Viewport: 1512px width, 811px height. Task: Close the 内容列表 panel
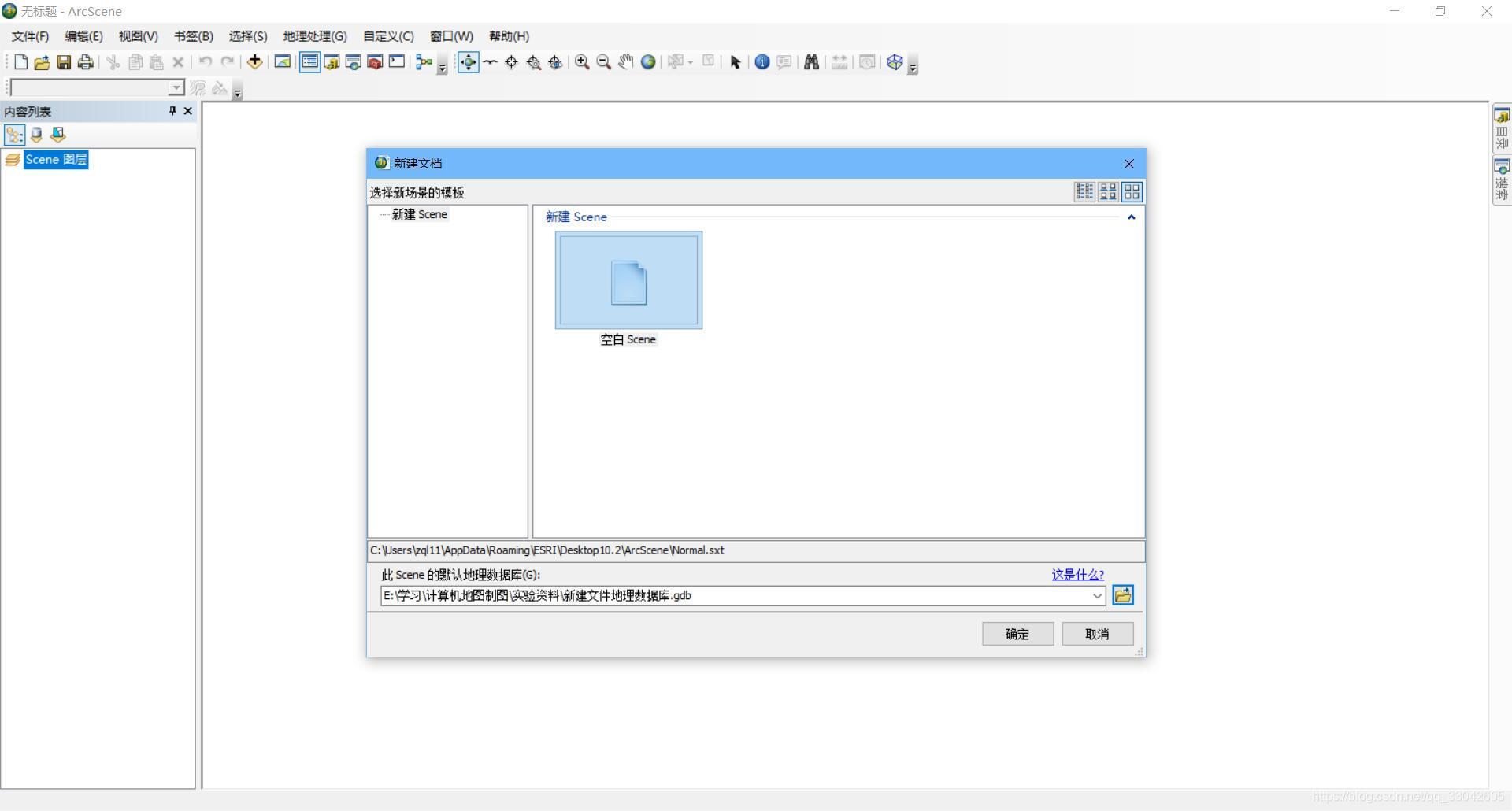(188, 111)
